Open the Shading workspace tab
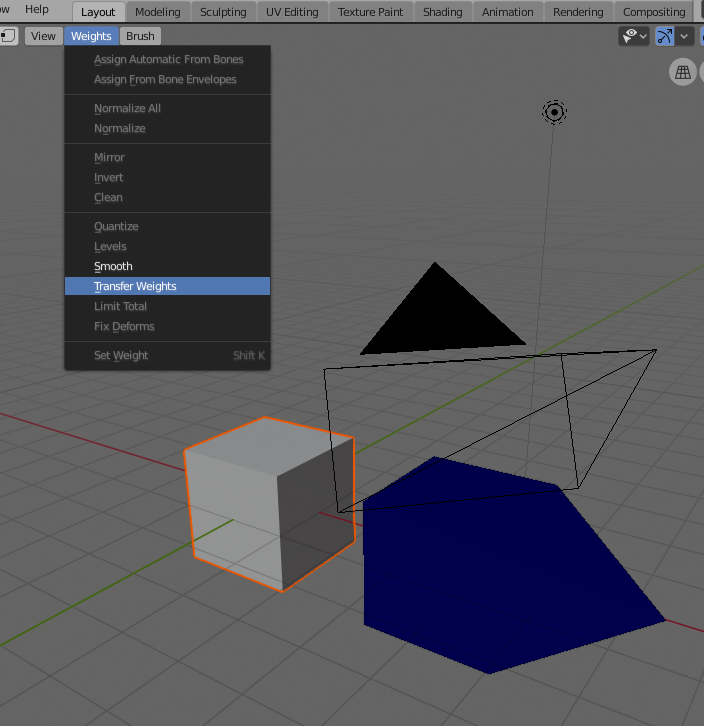The width and height of the screenshot is (704, 726). (442, 12)
